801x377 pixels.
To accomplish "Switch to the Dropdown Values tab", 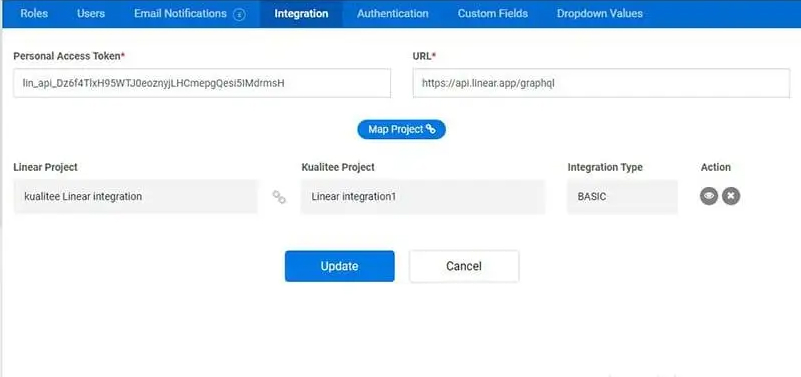I will coord(600,14).
